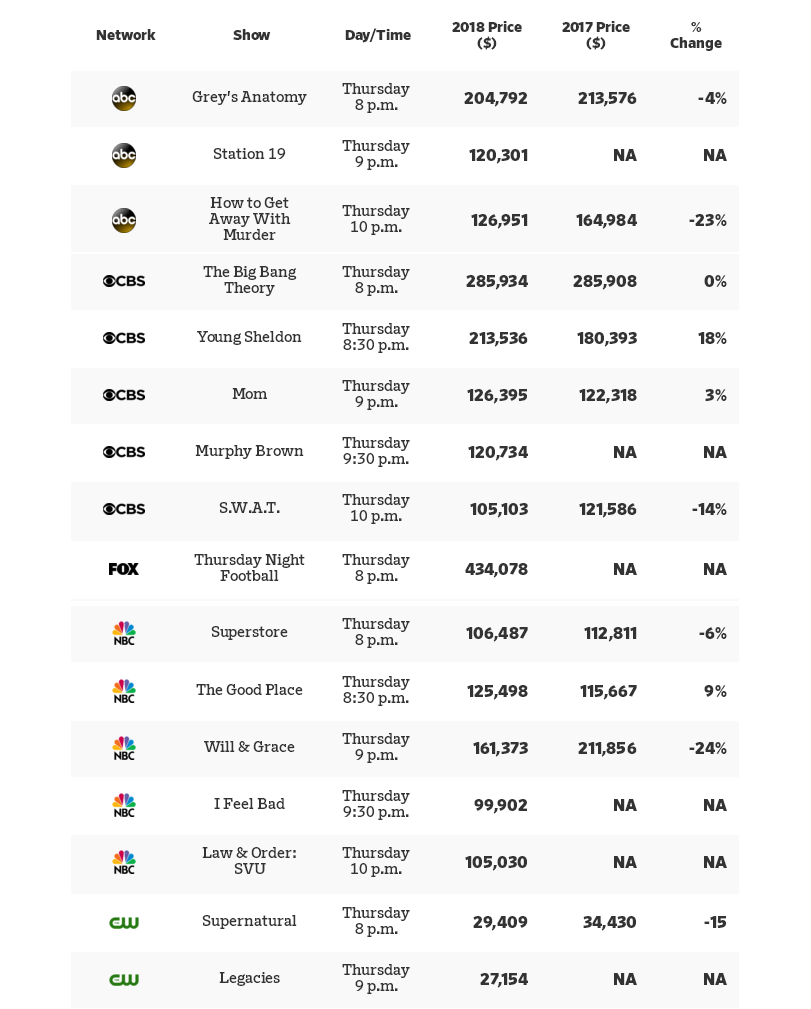Screen dimensions: 811x1009
Task: Click the ABC logo for How to Get Away With Murder
Action: coord(124,220)
